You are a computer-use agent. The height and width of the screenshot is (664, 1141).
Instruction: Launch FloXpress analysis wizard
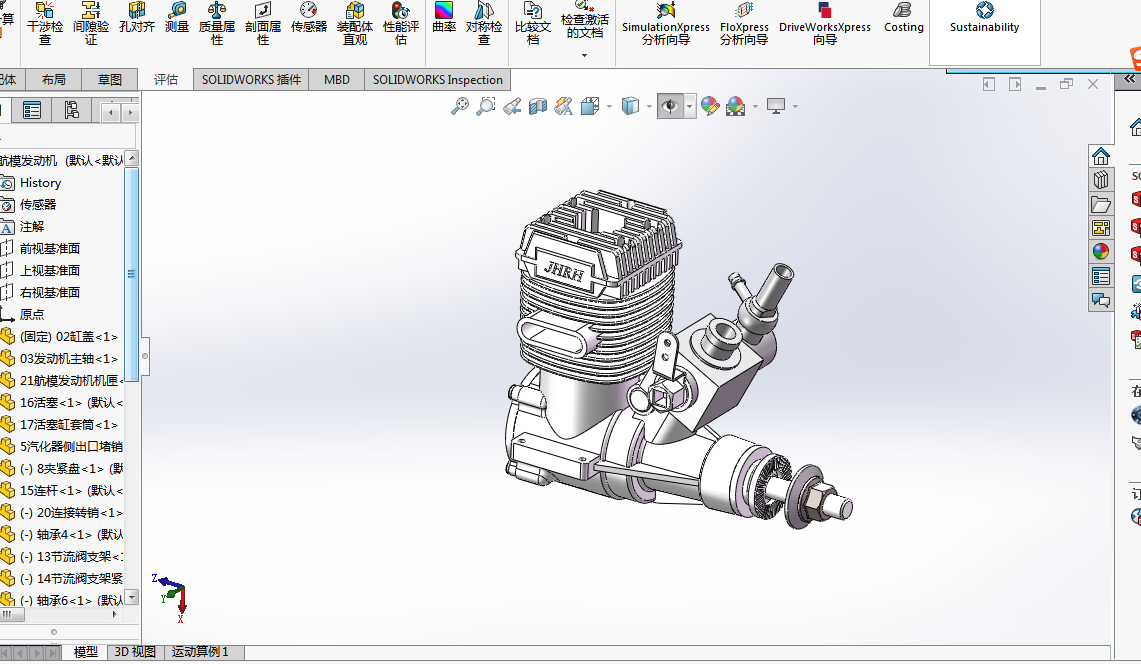click(x=744, y=23)
